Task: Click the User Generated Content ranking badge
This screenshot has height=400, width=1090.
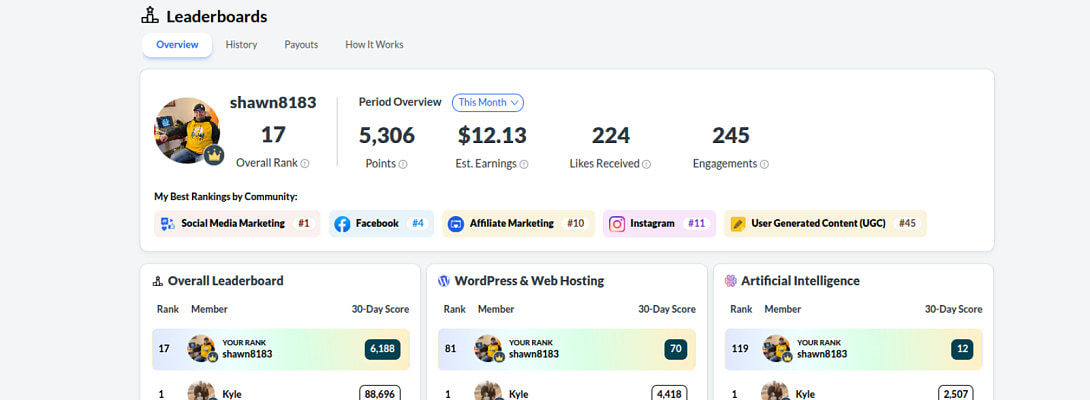Action: 825,223
